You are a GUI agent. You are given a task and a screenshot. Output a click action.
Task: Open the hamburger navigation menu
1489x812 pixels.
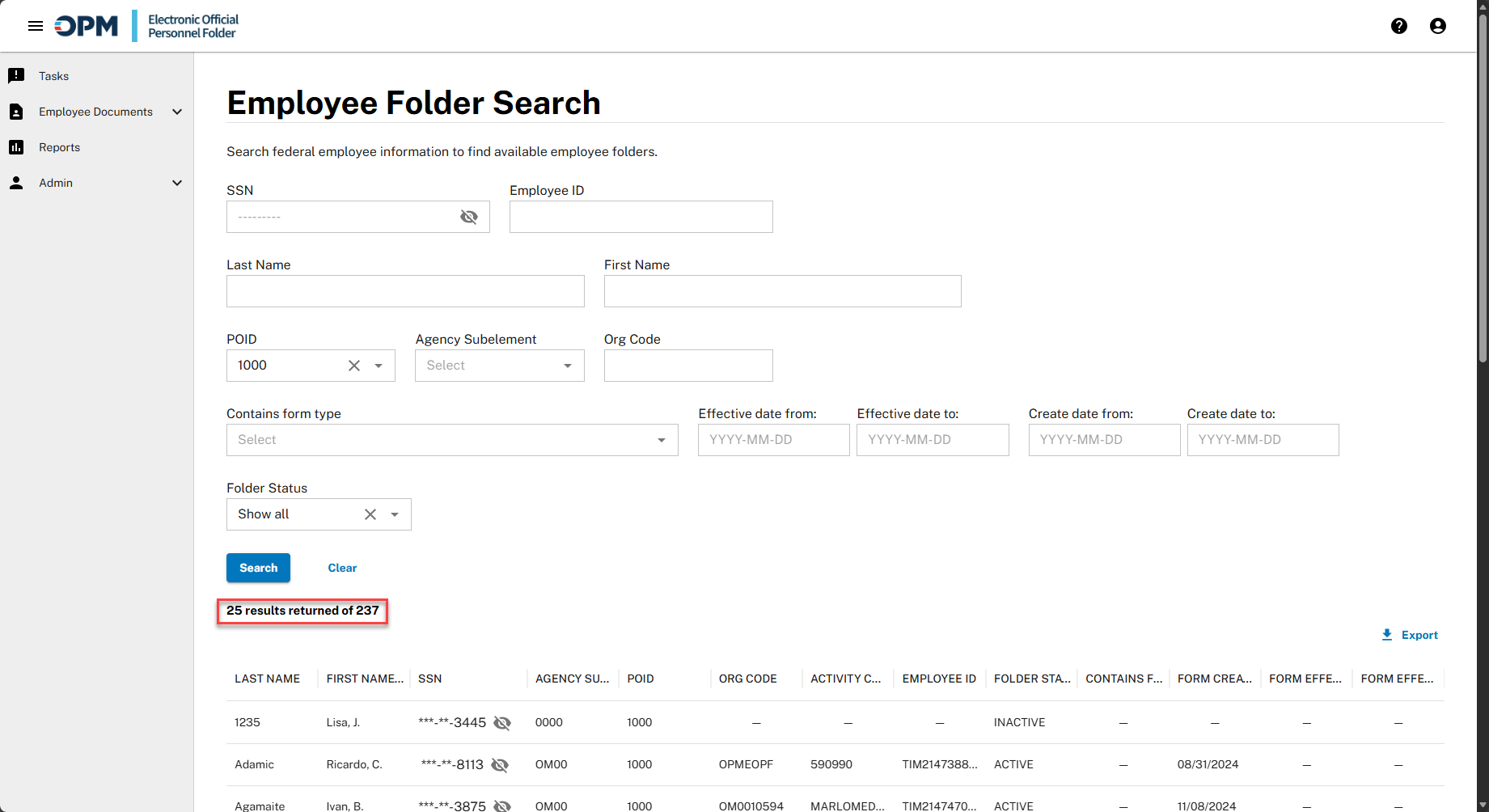pyautogui.click(x=36, y=26)
